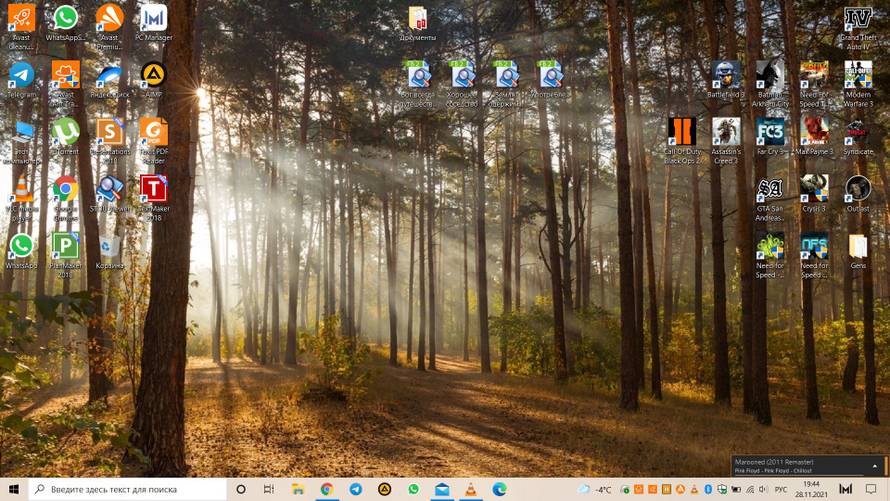This screenshot has width=890, height=501.
Task: Open the Far Cry 3 shortcut
Action: pos(770,137)
